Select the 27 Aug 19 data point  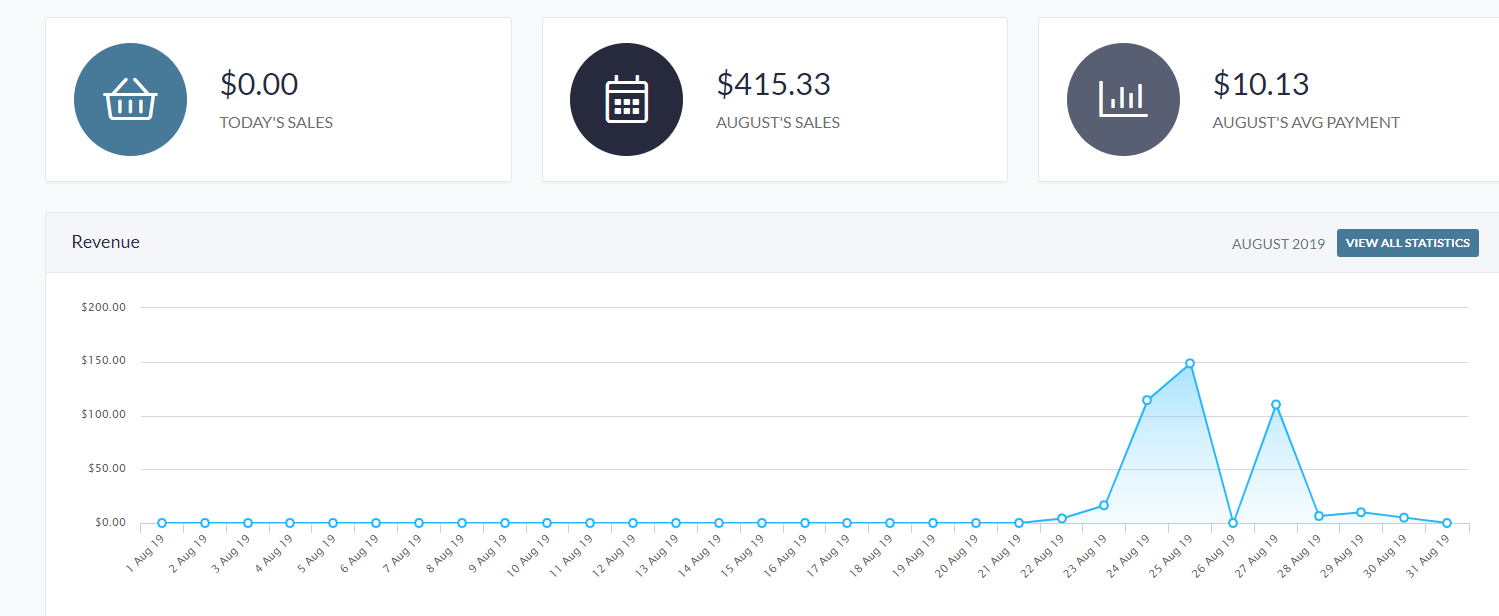click(1275, 405)
